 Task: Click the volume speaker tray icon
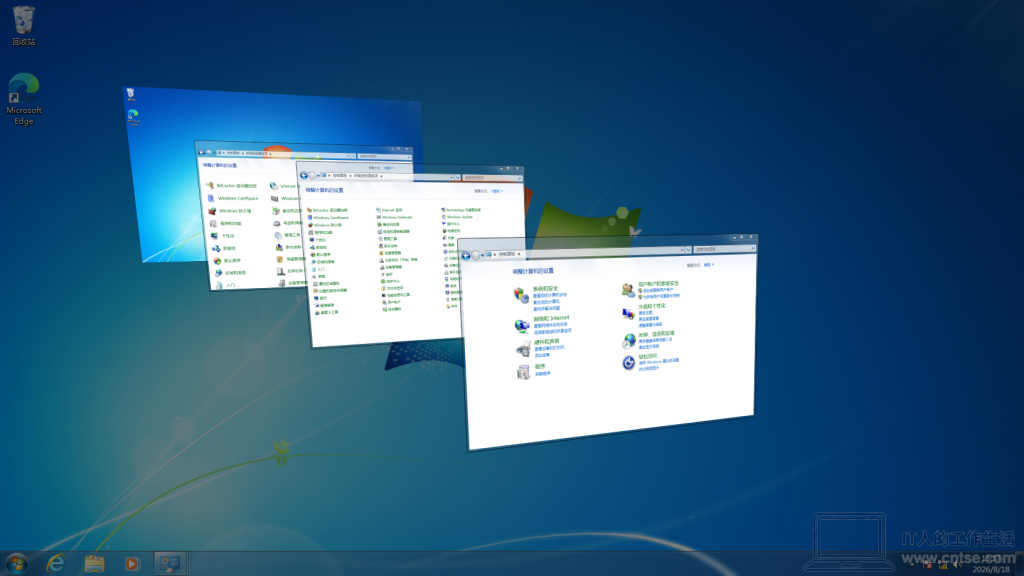pos(957,565)
